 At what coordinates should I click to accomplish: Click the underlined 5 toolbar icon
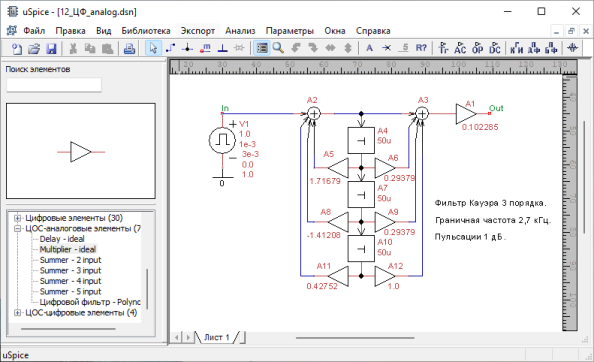pyautogui.click(x=404, y=48)
